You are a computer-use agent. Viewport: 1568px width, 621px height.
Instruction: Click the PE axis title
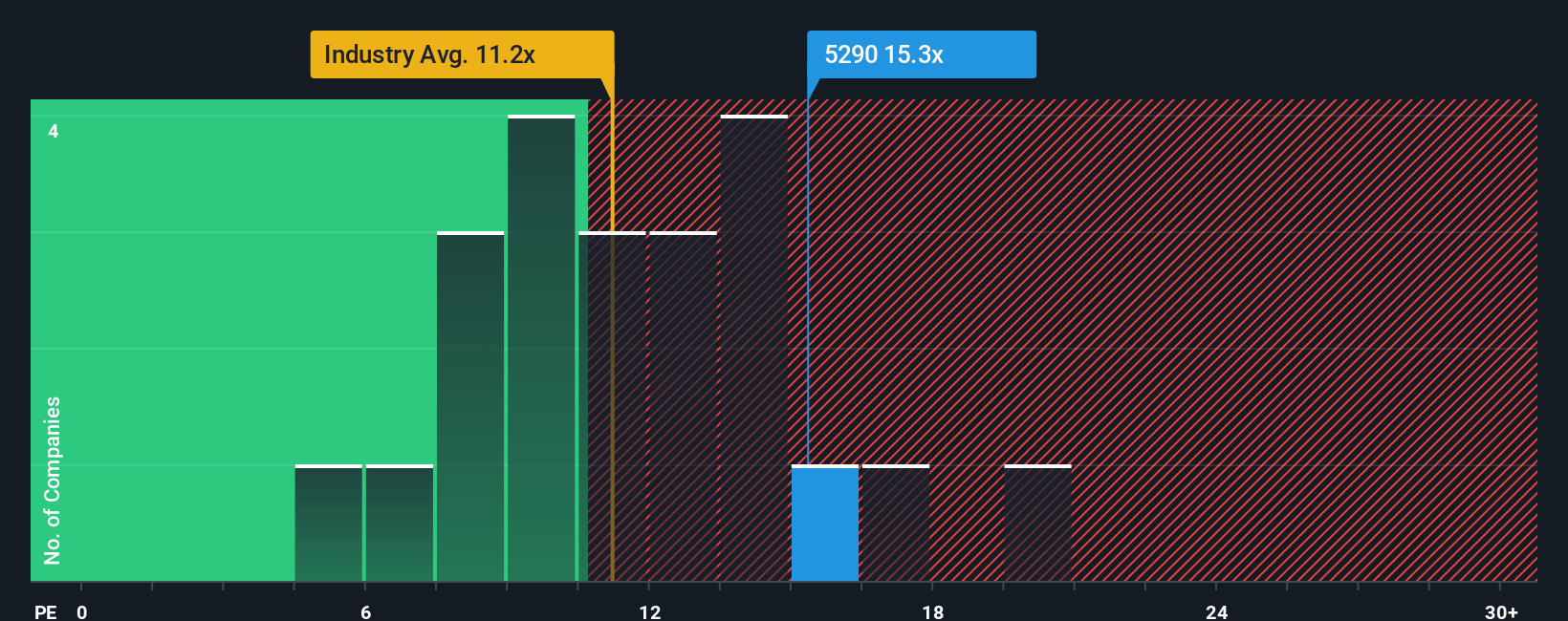(x=46, y=611)
